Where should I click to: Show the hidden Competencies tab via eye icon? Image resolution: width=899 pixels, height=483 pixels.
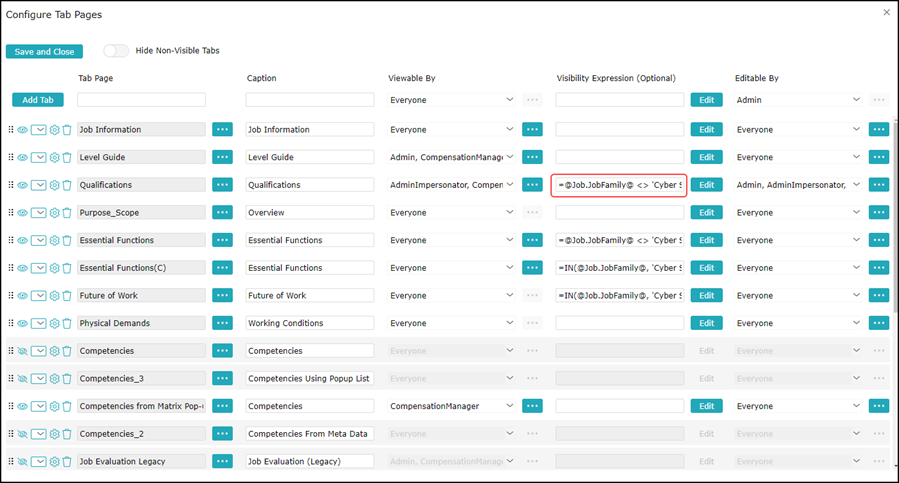(22, 351)
